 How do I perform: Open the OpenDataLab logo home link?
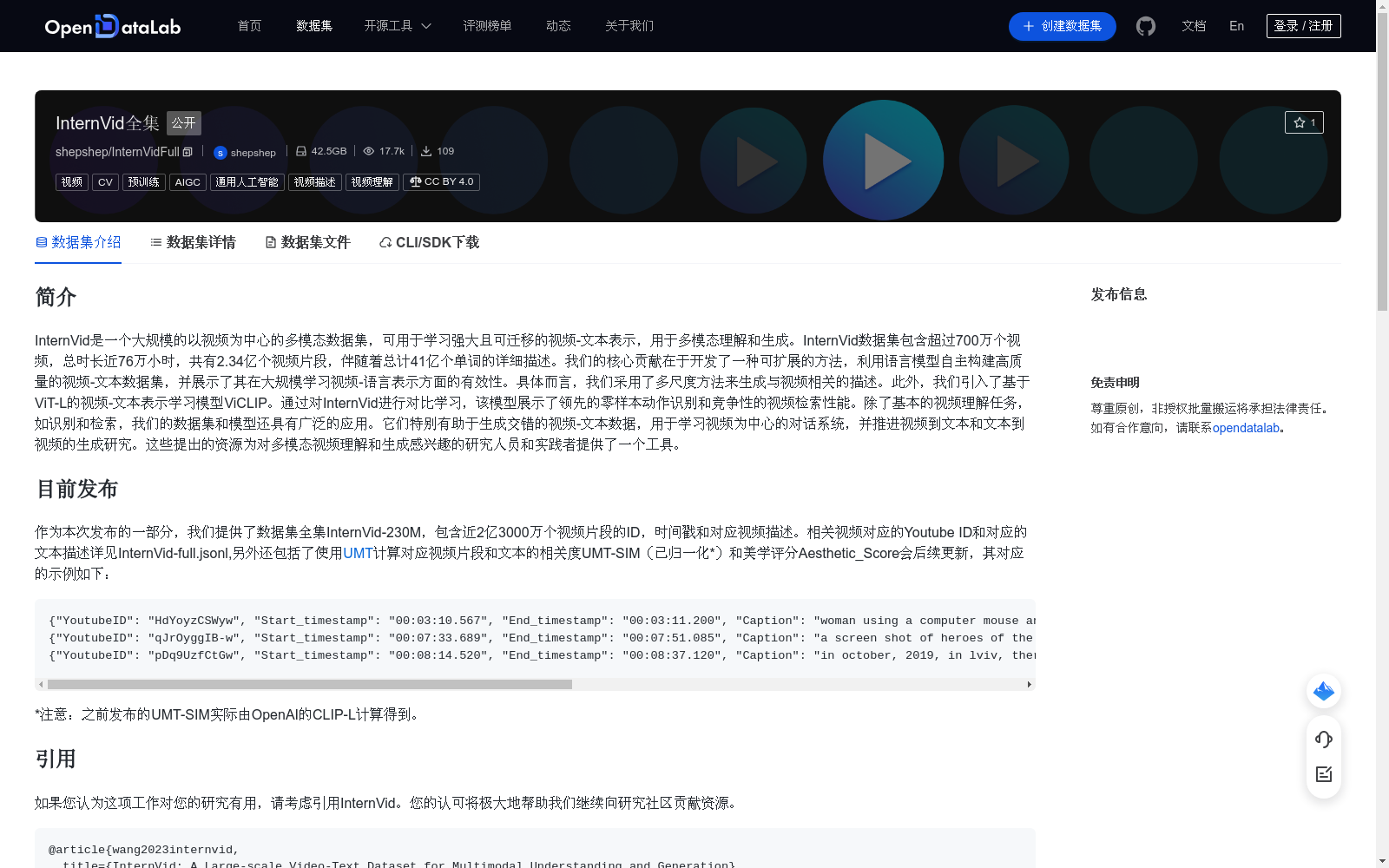click(x=113, y=26)
